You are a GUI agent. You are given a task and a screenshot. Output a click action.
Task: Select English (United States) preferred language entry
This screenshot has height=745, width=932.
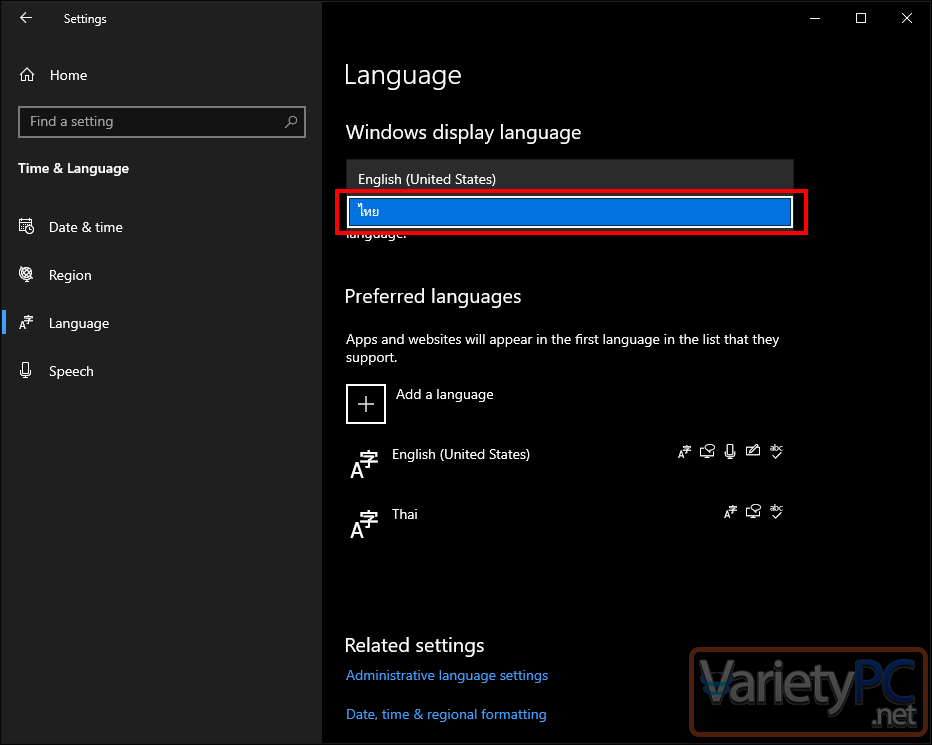(567, 462)
